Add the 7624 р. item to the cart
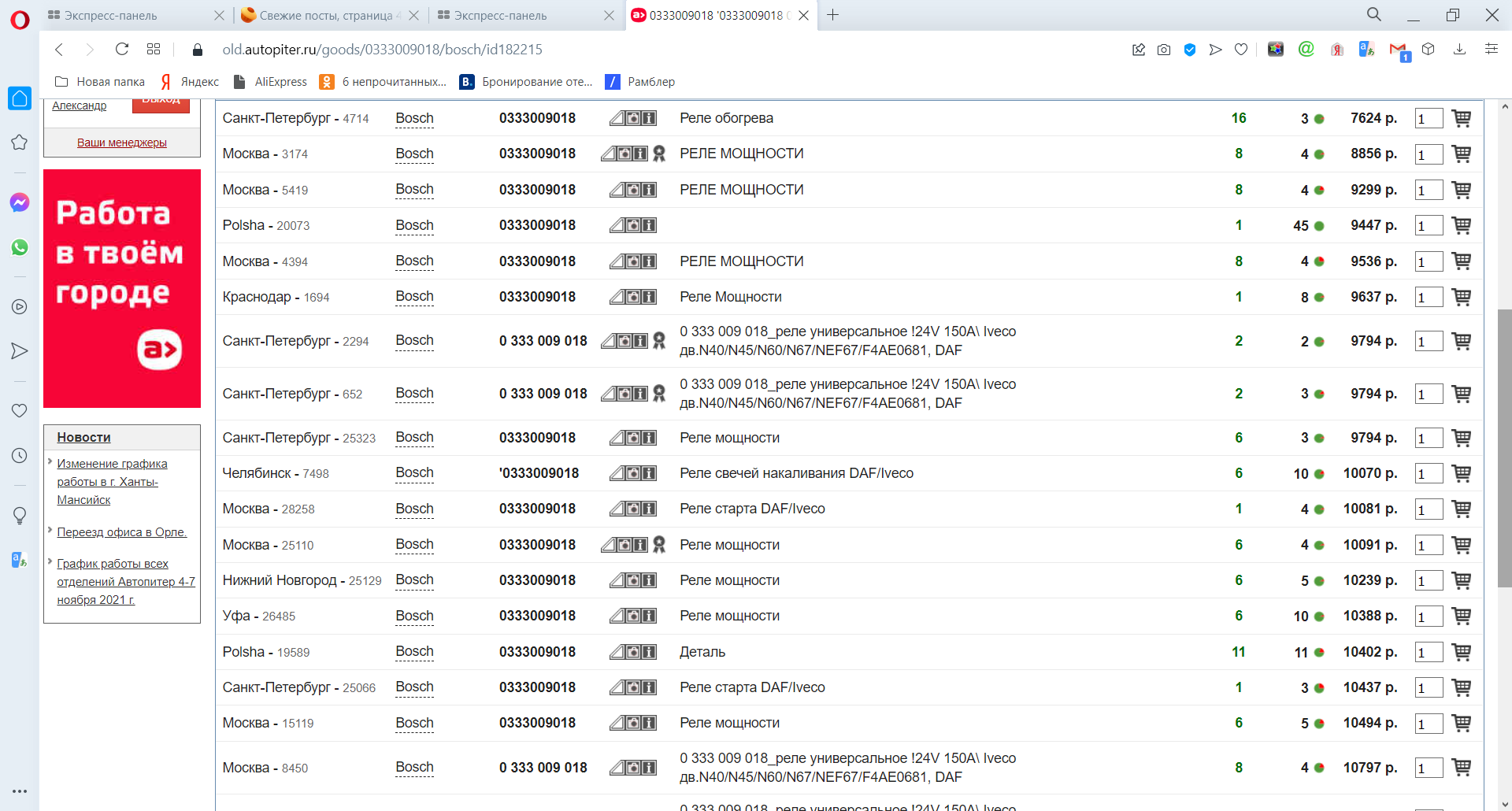Image resolution: width=1512 pixels, height=811 pixels. (x=1462, y=118)
